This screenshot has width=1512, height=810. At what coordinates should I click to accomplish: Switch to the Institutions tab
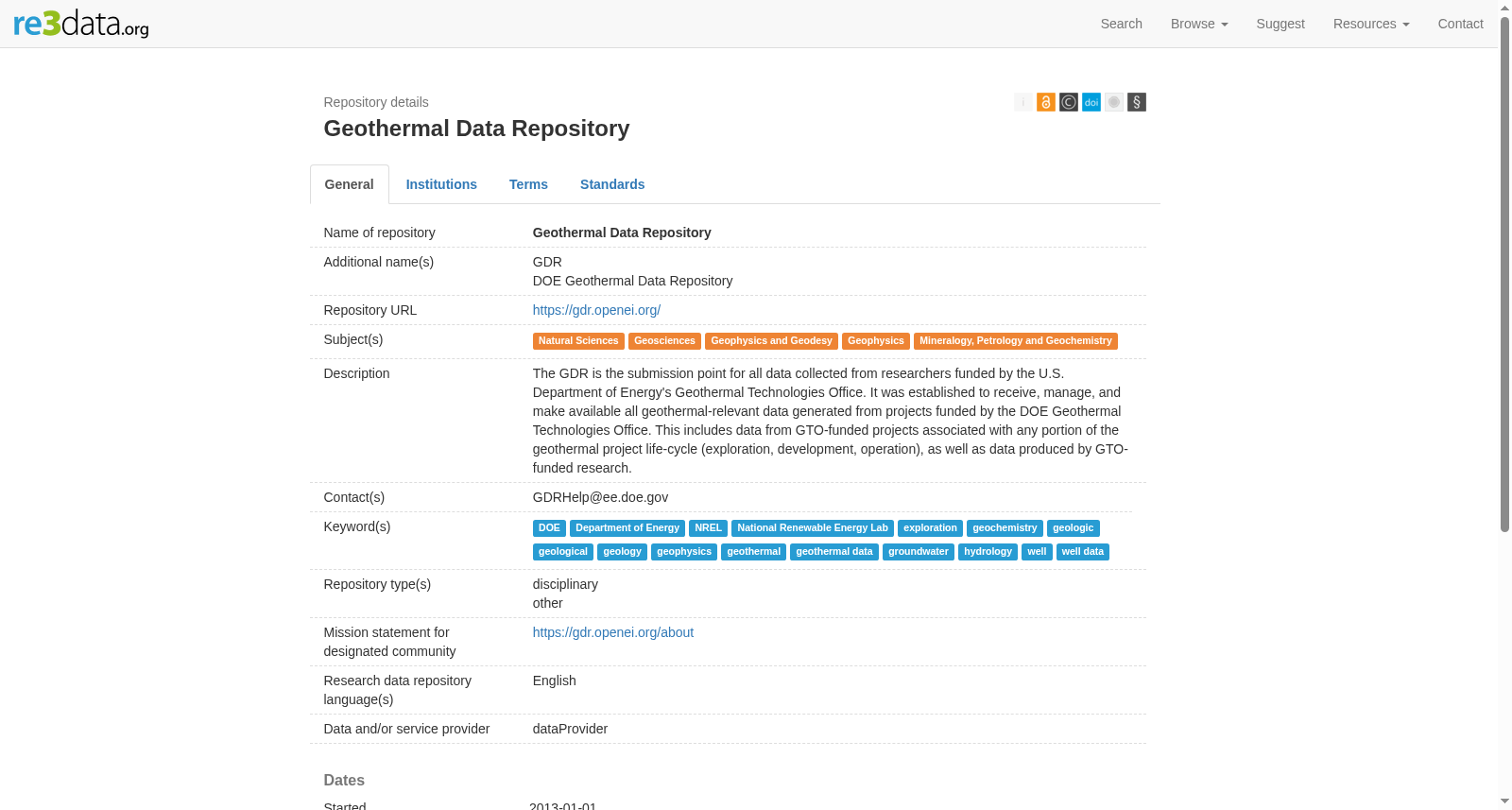[441, 184]
